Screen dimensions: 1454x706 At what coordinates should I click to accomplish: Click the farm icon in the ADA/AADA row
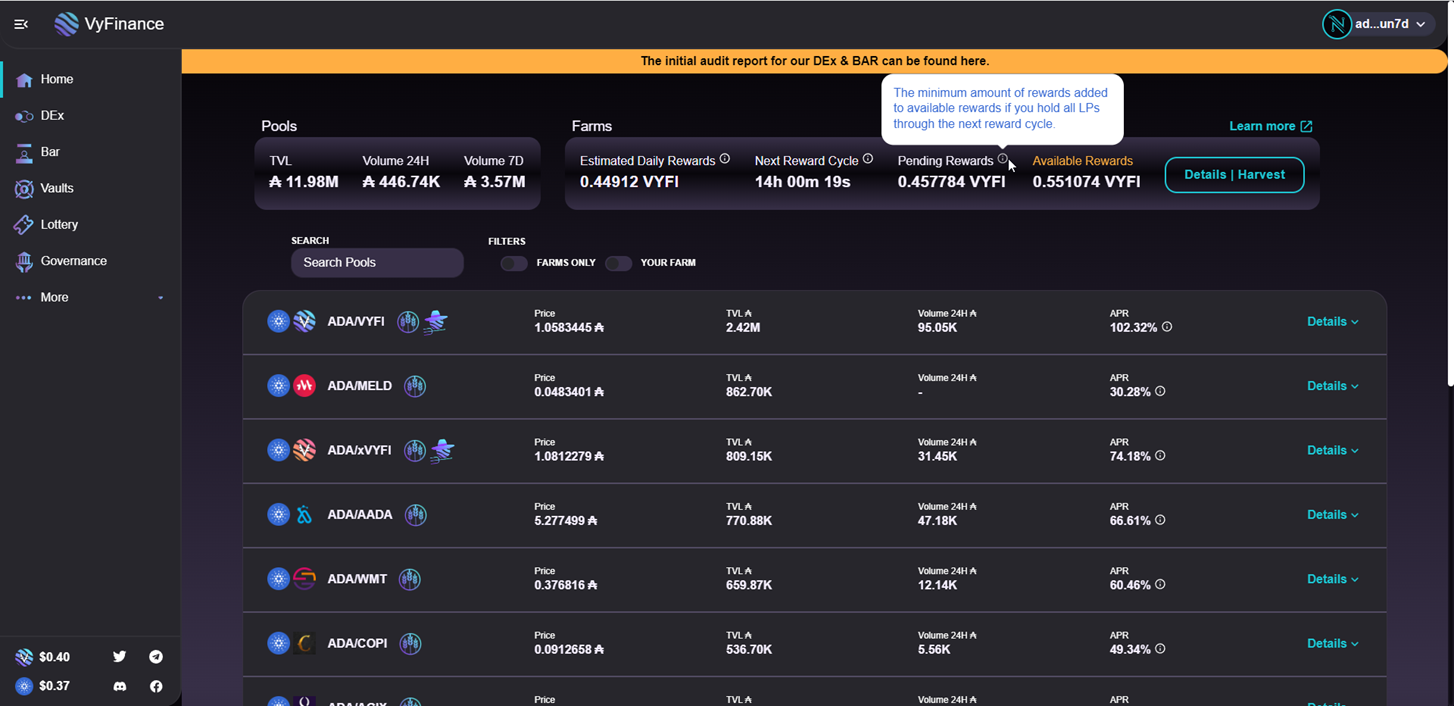[x=416, y=515]
